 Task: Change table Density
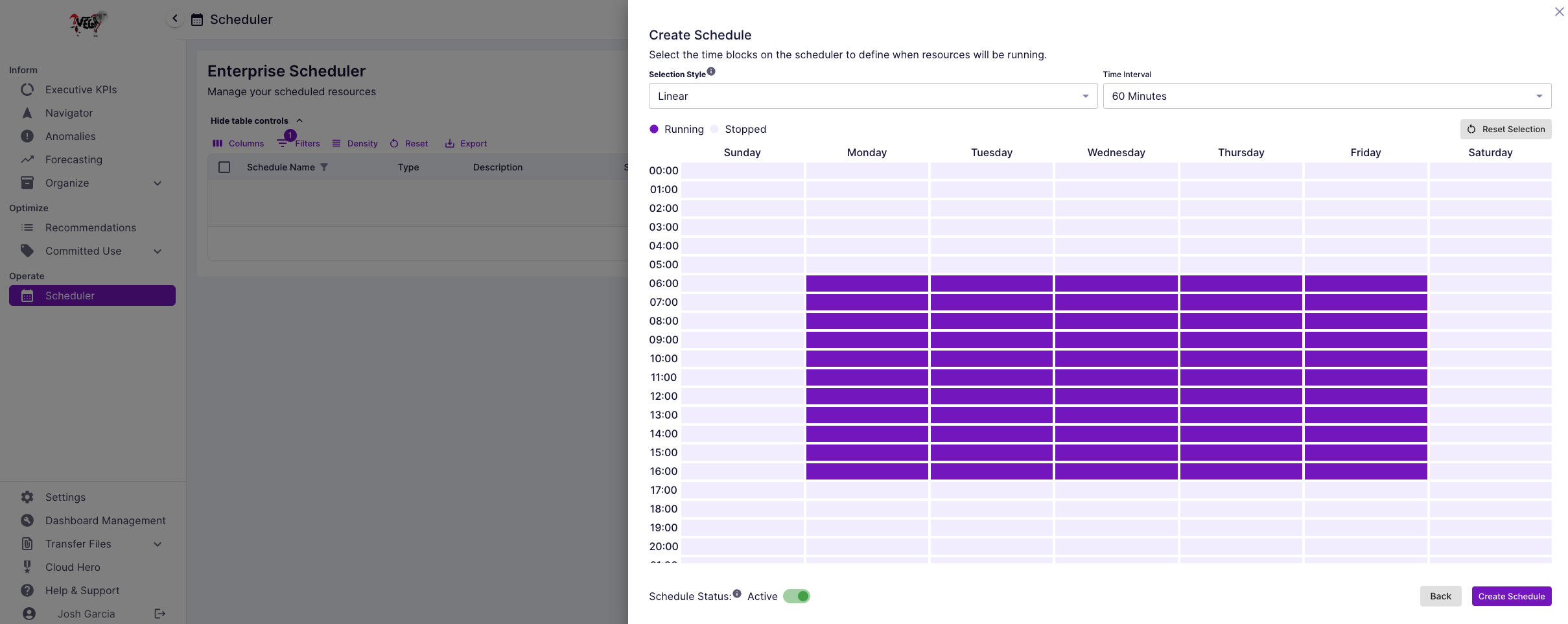[355, 143]
